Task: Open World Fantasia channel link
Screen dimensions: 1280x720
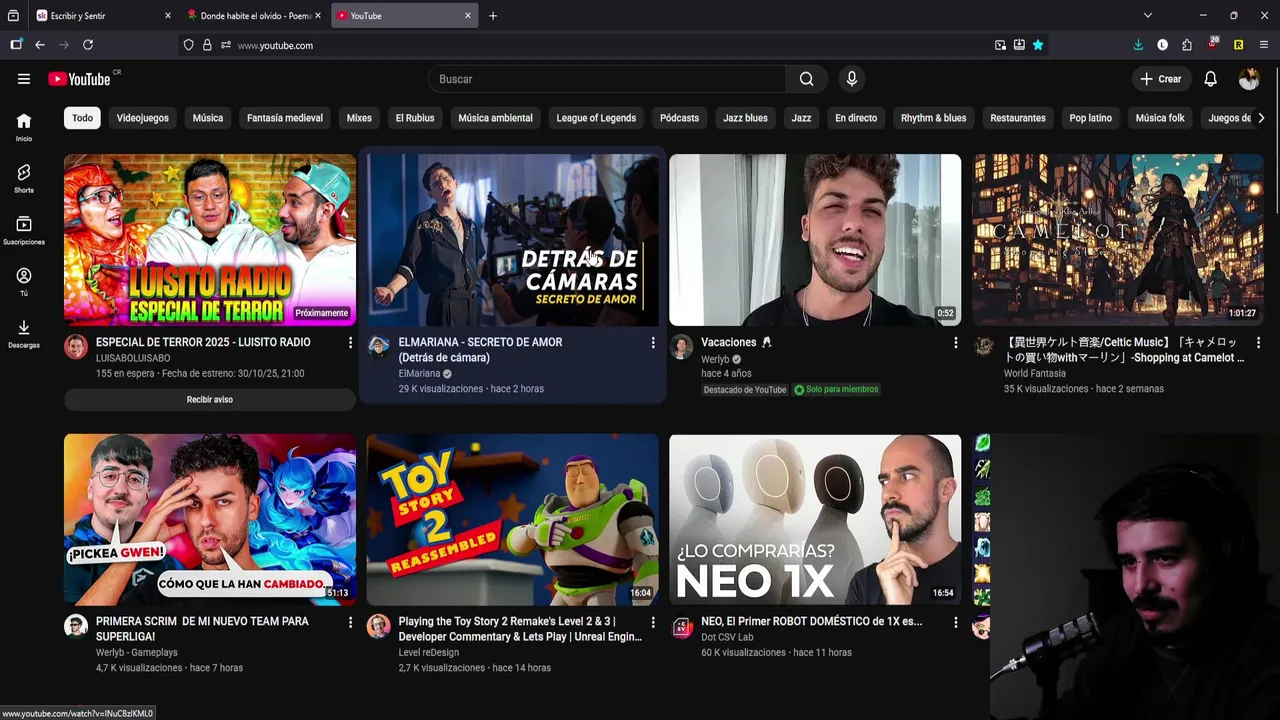Action: pyautogui.click(x=1034, y=374)
